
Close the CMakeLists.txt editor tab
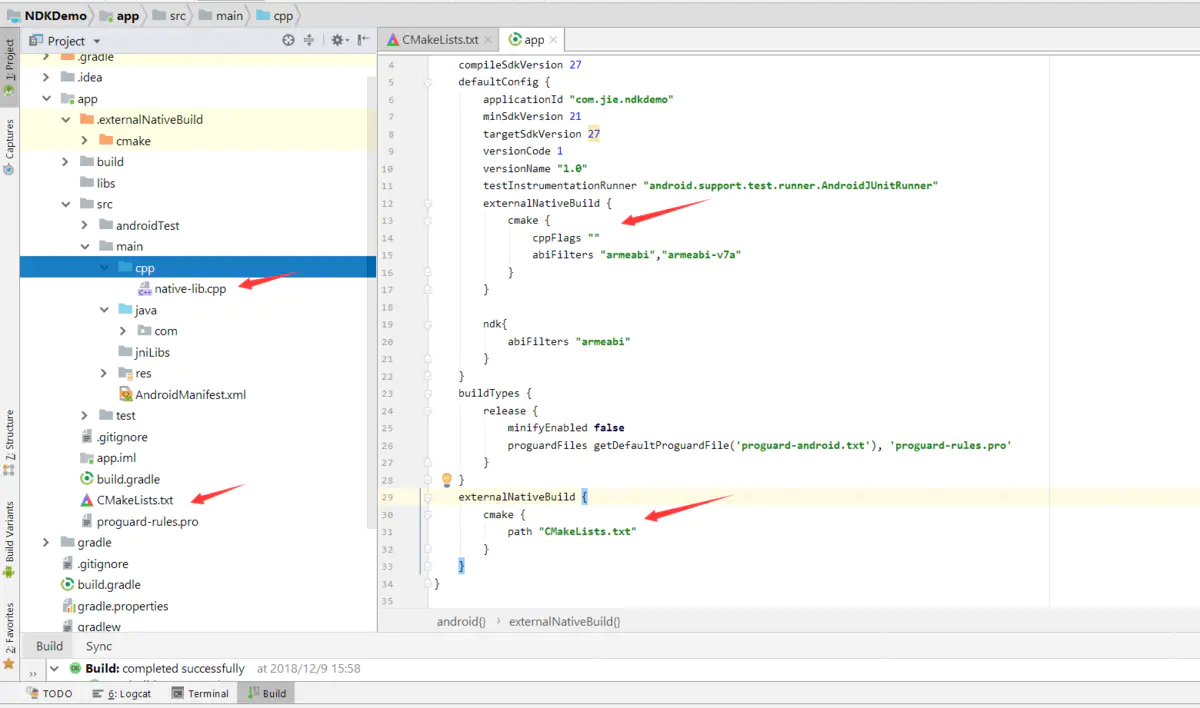(487, 40)
